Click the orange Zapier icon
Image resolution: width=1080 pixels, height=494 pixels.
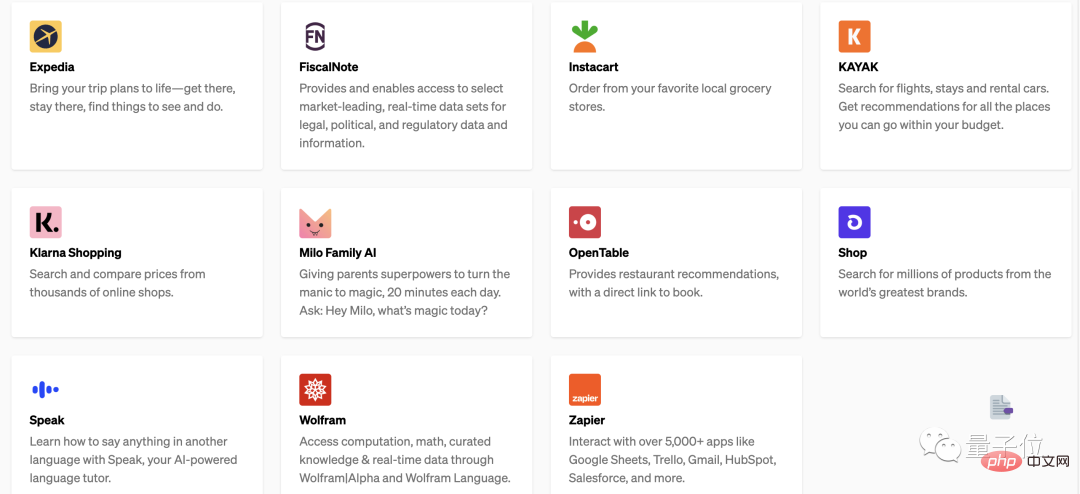[585, 389]
